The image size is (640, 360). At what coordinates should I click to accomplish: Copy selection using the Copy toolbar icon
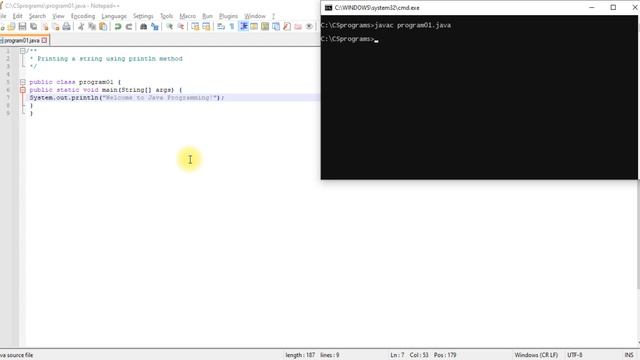[x=92, y=27]
